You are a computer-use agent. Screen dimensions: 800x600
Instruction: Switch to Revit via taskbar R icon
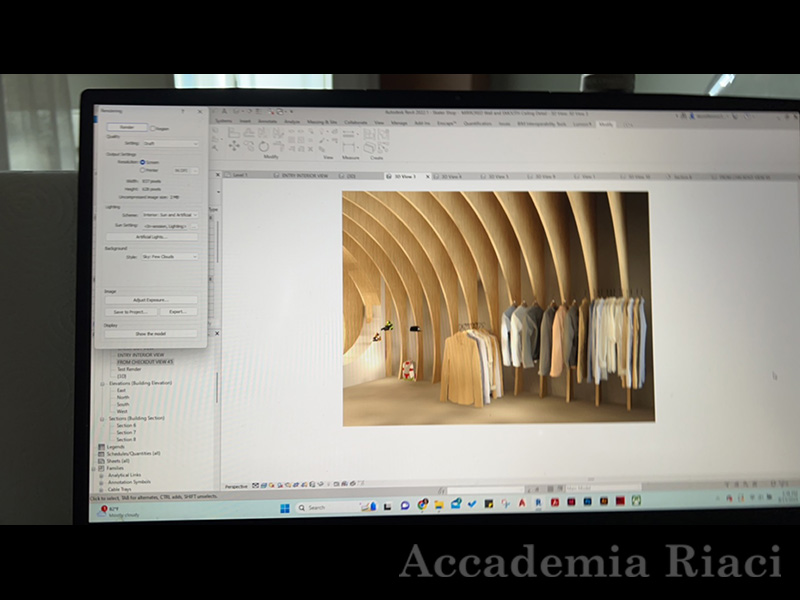pos(538,503)
